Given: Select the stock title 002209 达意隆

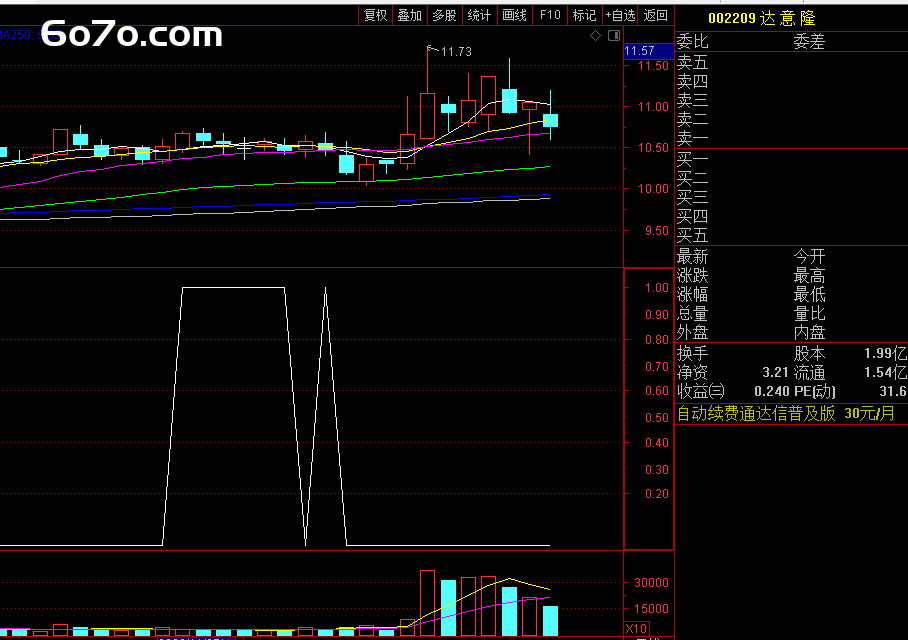Looking at the screenshot, I should click(x=761, y=18).
